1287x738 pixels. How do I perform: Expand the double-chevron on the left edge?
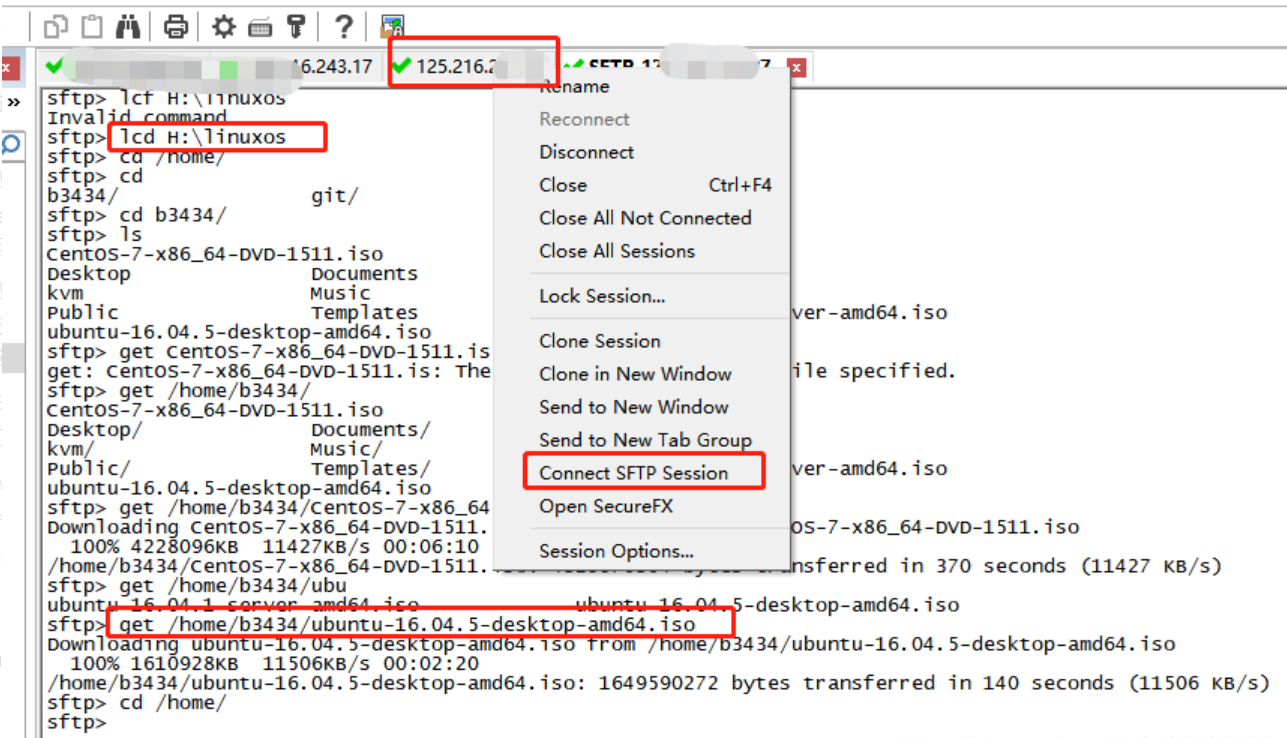point(14,102)
